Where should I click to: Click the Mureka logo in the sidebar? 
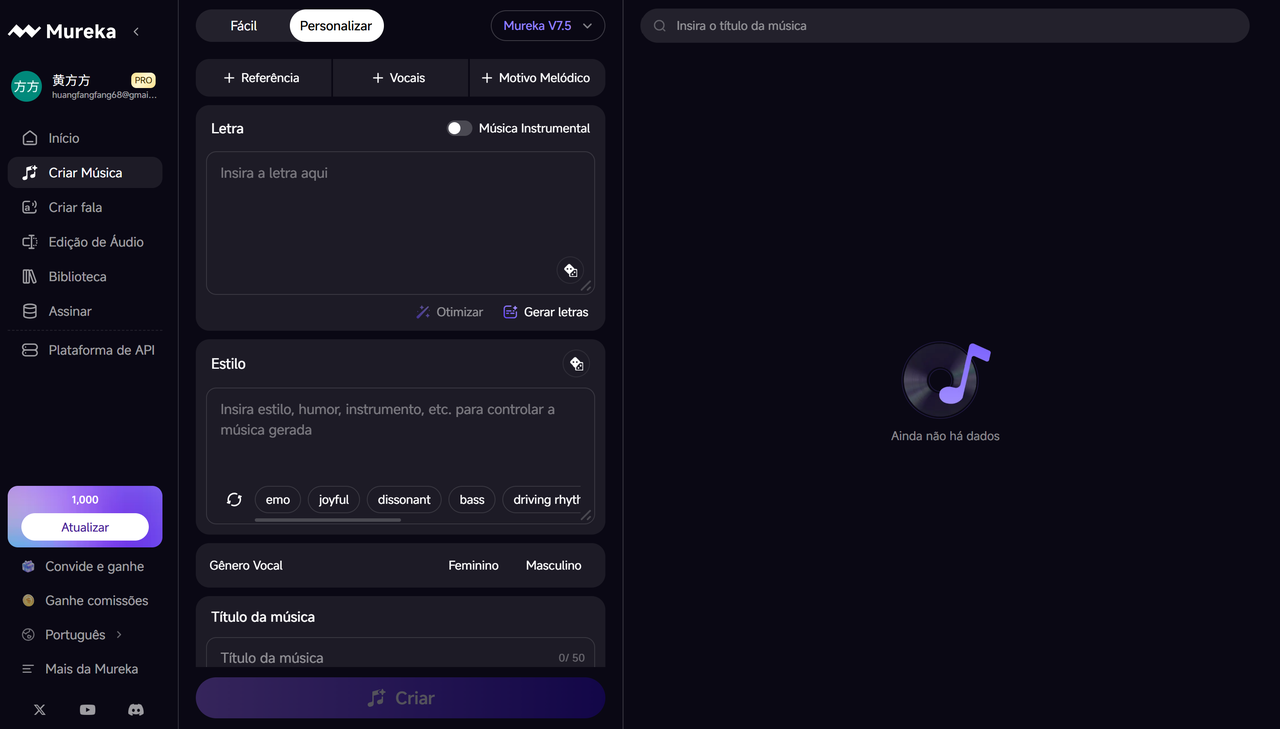(62, 30)
